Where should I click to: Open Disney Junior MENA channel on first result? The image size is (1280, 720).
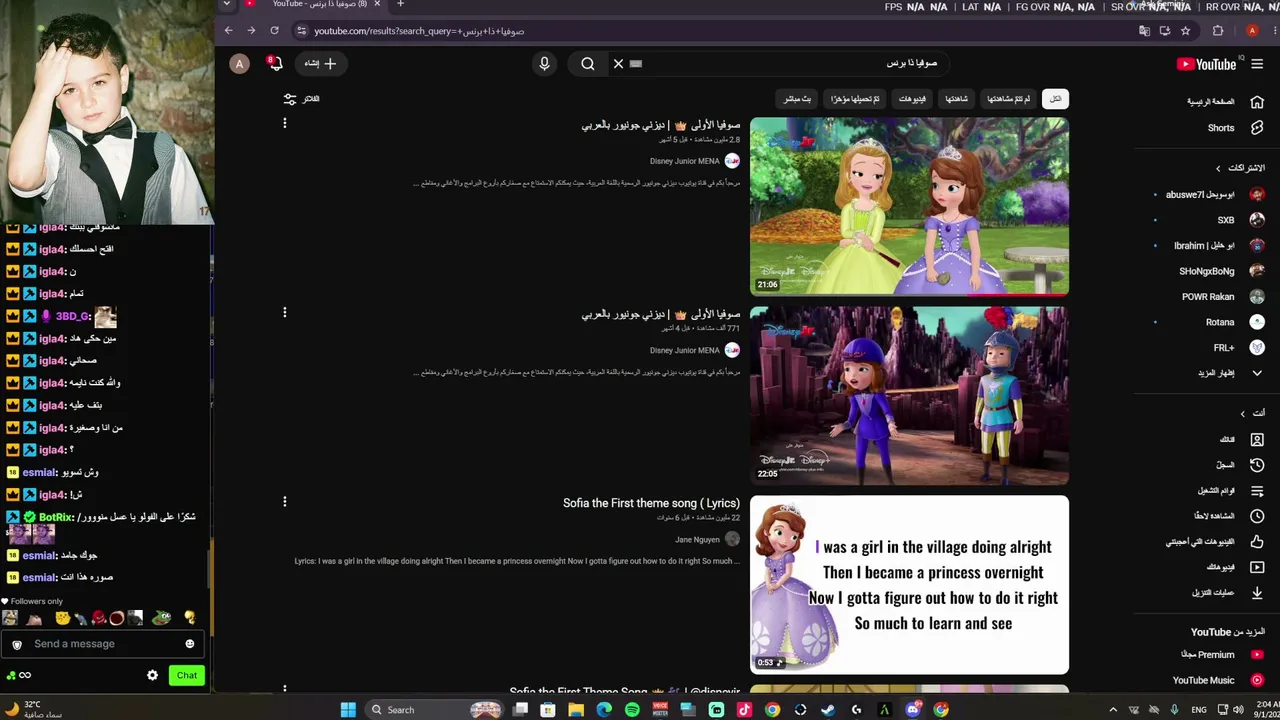click(x=685, y=161)
